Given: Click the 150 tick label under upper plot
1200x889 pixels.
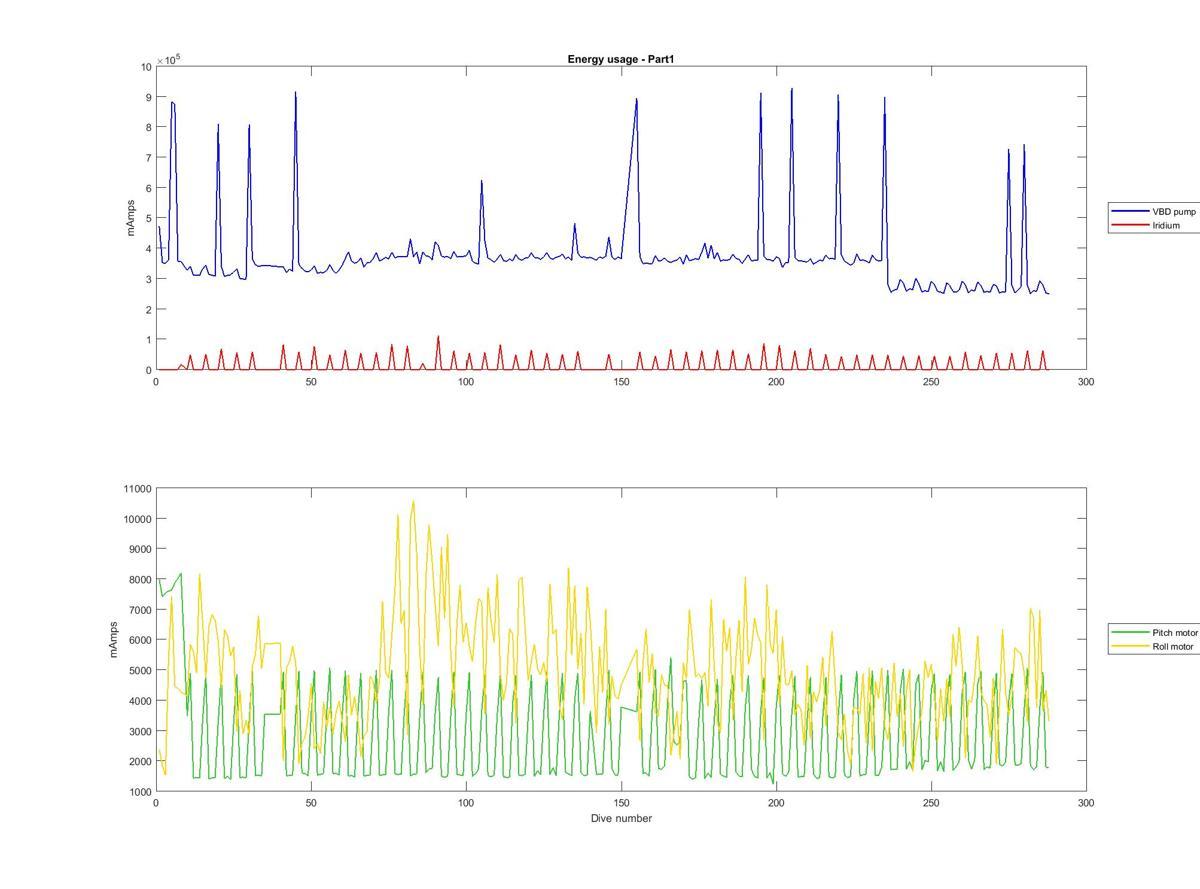Looking at the screenshot, I should click(621, 382).
